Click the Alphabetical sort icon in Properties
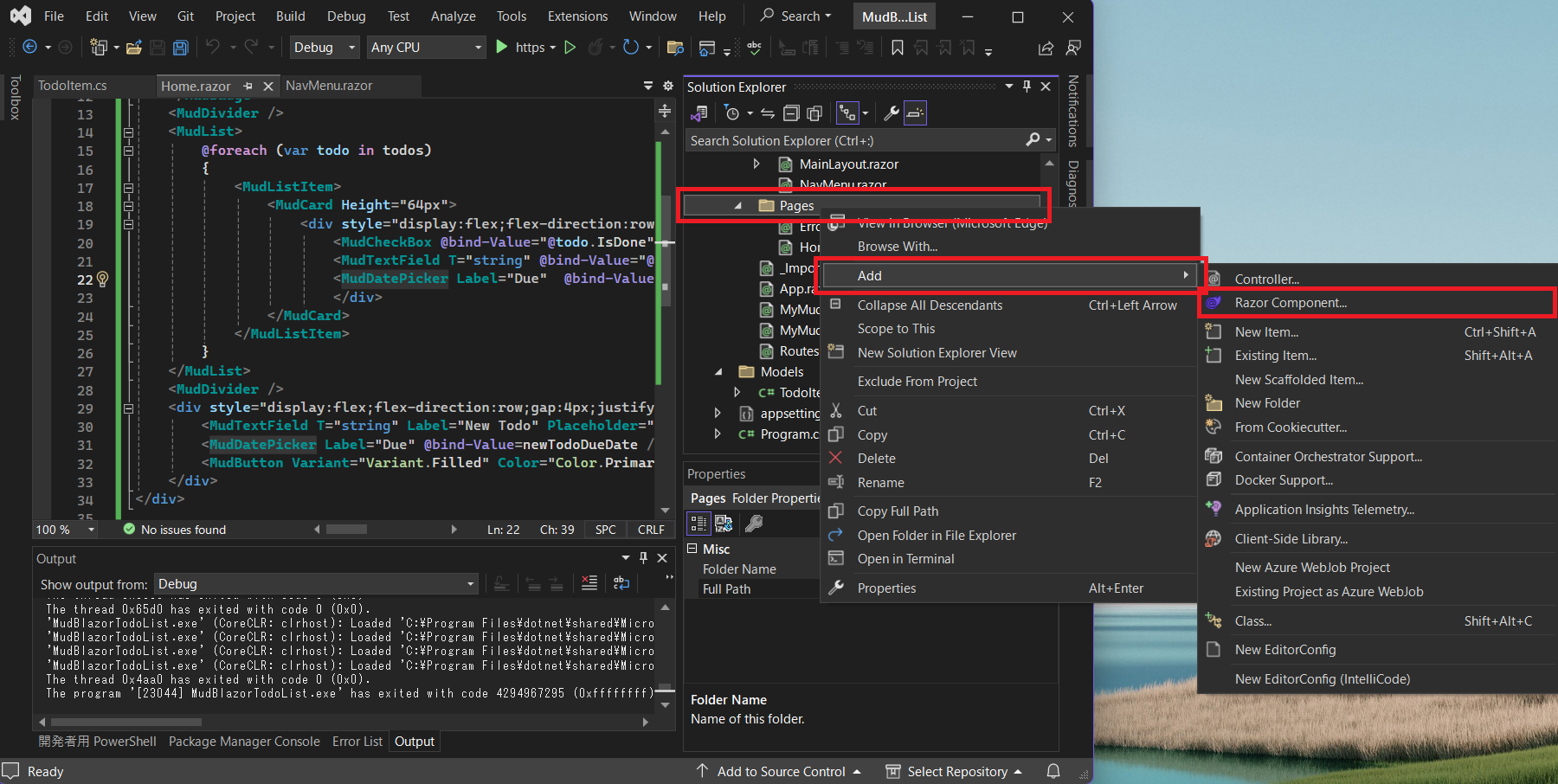The height and width of the screenshot is (784, 1558). pos(723,524)
